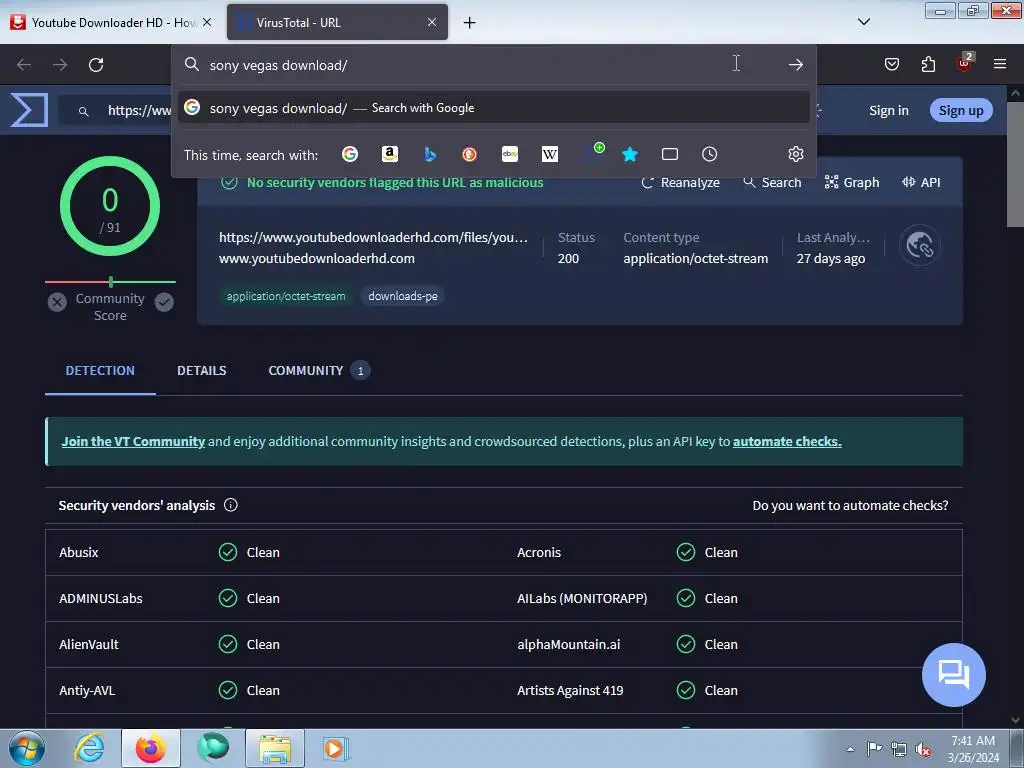Launch Internet Explorer from taskbar
This screenshot has width=1024, height=768.
click(89, 748)
